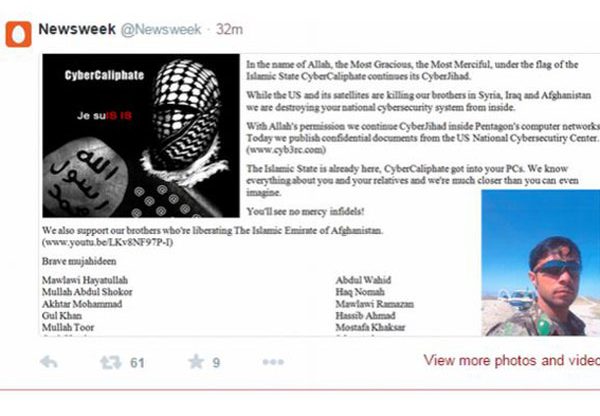
Task: Click View more photos and videos
Action: pos(512,360)
